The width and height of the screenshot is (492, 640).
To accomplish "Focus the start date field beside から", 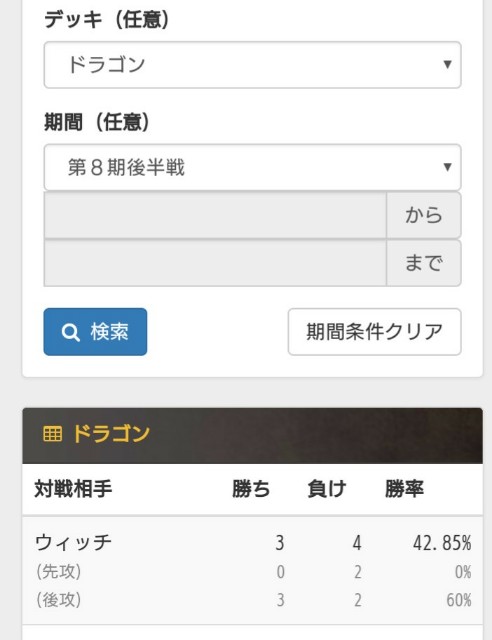I will [x=215, y=215].
